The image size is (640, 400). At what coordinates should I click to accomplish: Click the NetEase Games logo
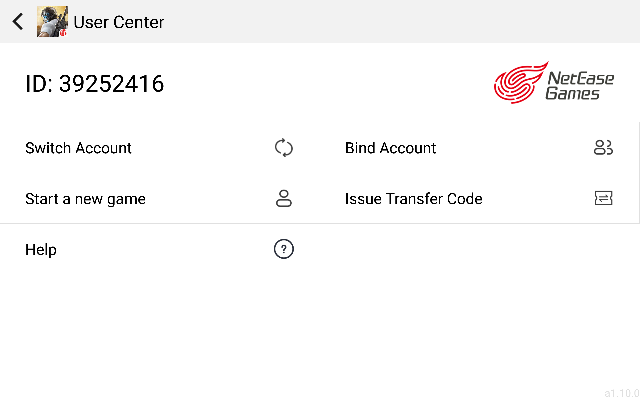click(x=553, y=83)
